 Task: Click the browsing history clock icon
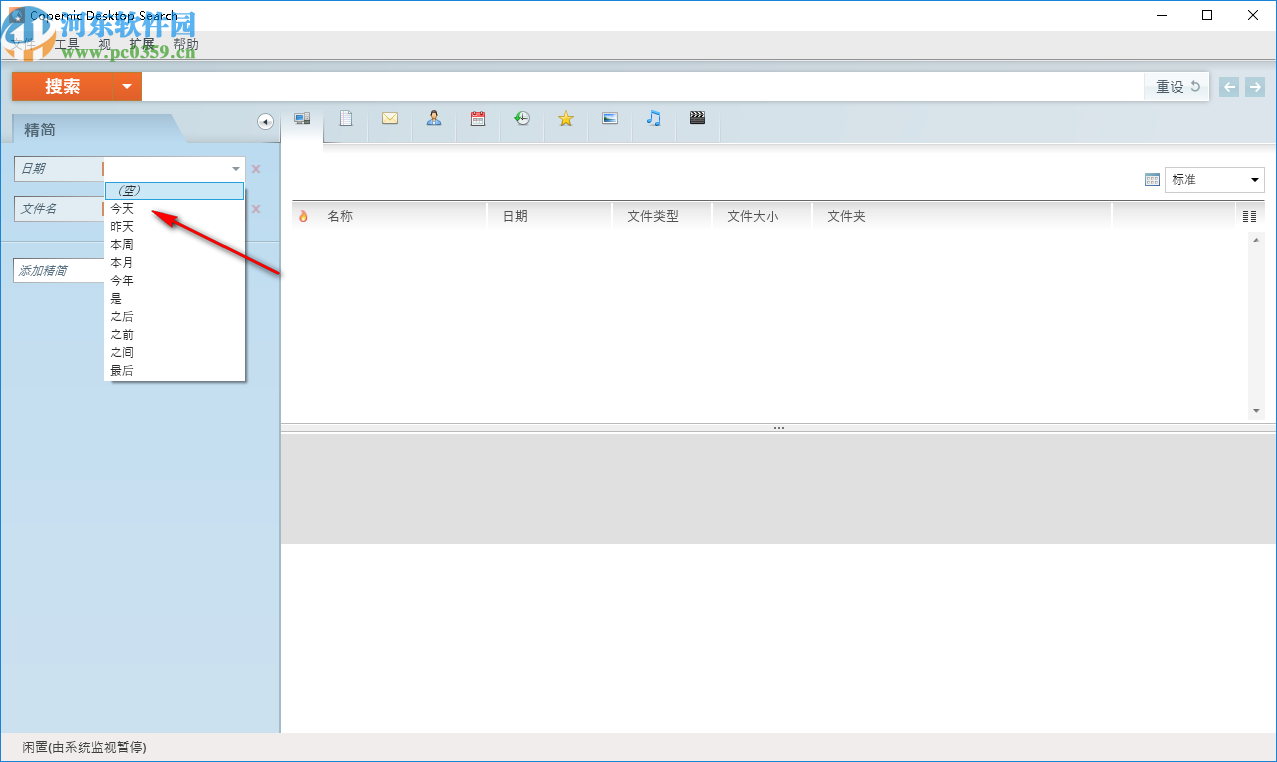(522, 118)
